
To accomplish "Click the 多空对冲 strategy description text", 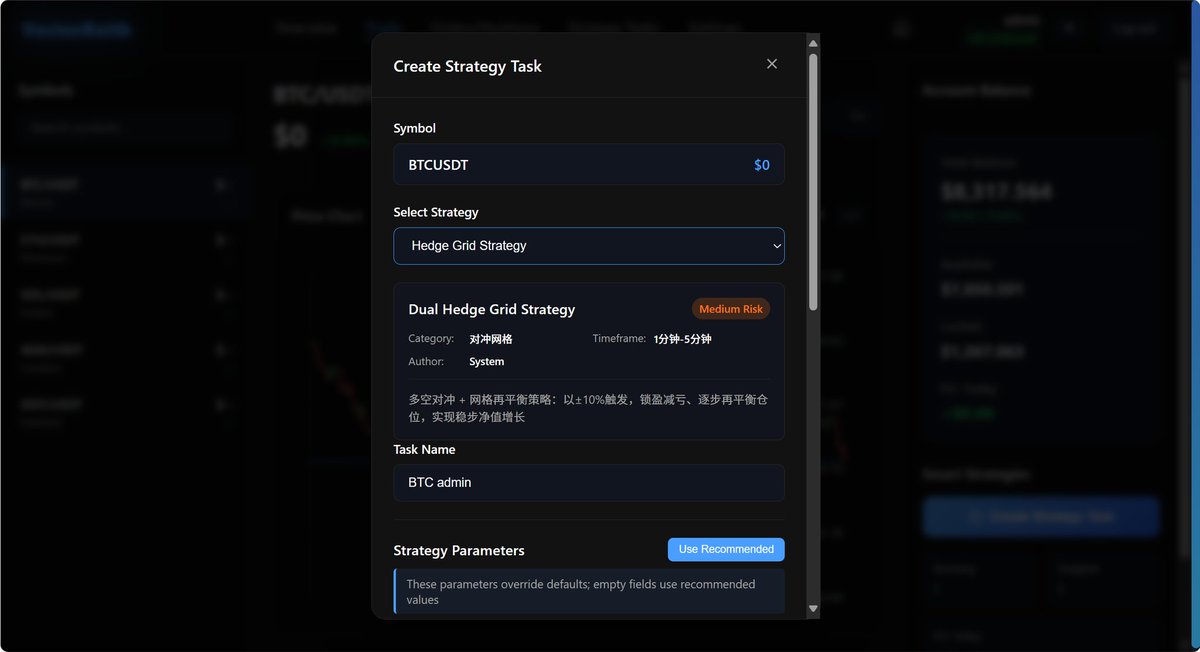I will 588,408.
